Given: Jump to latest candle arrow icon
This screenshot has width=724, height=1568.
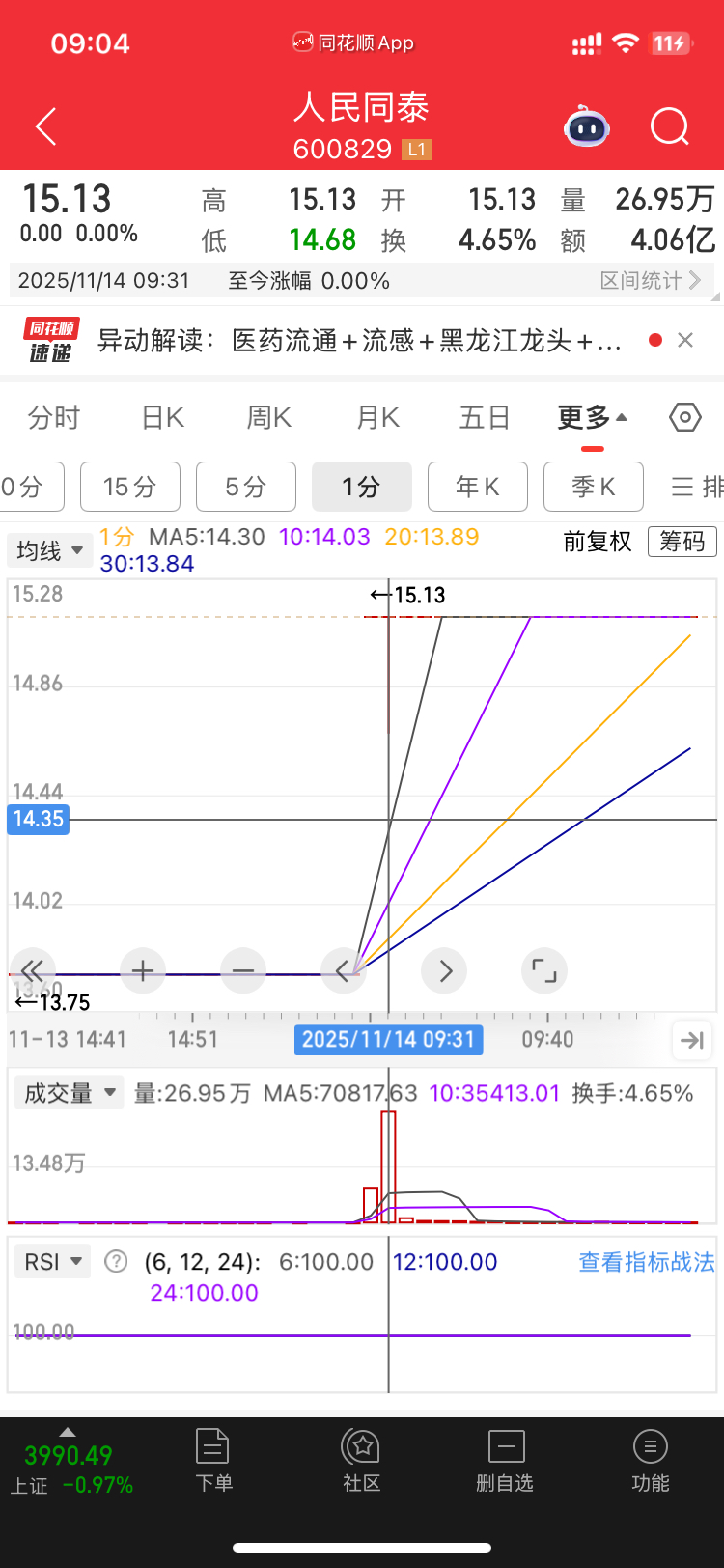Looking at the screenshot, I should [692, 1040].
